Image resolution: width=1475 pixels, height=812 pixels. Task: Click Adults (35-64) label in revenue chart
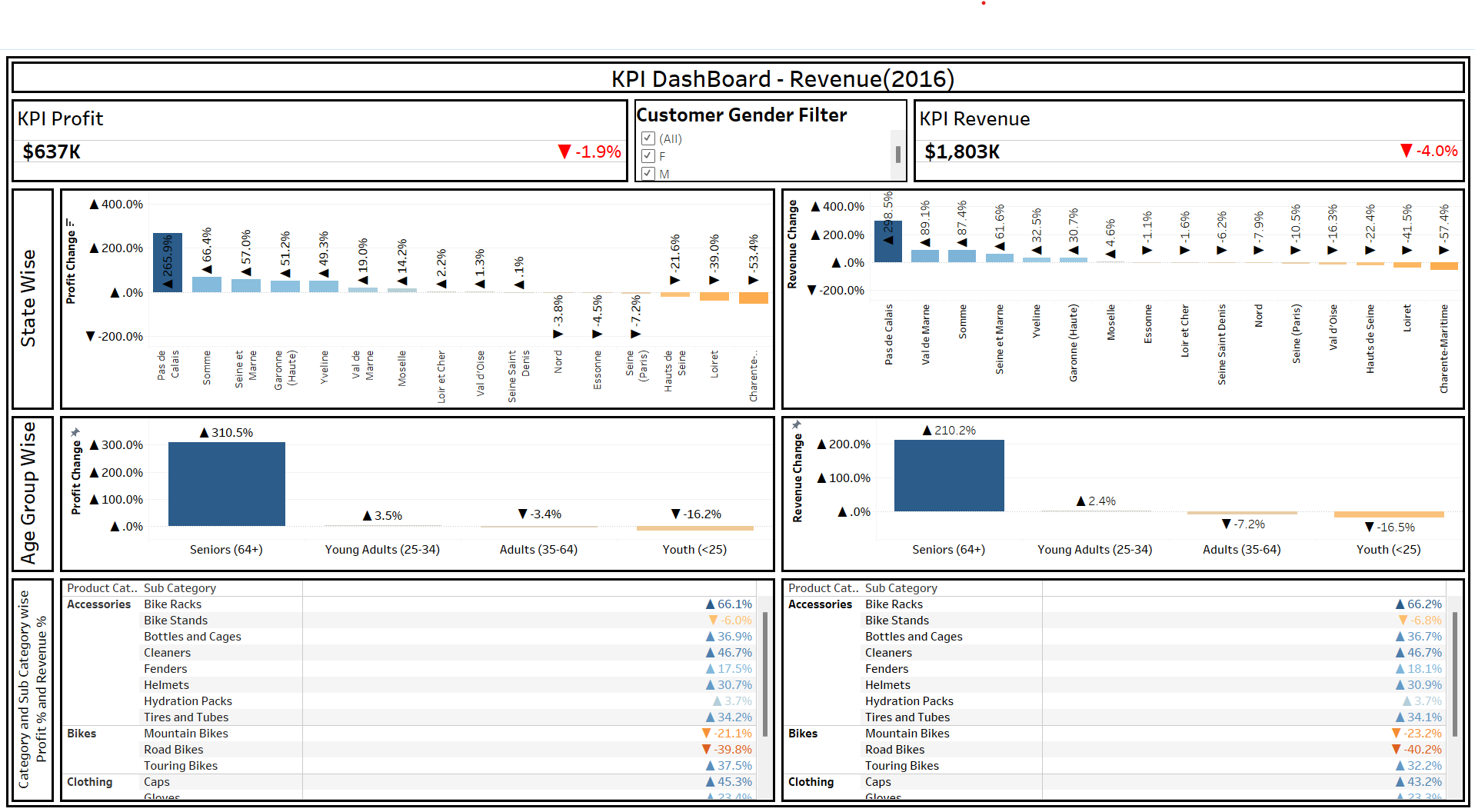pos(1242,550)
